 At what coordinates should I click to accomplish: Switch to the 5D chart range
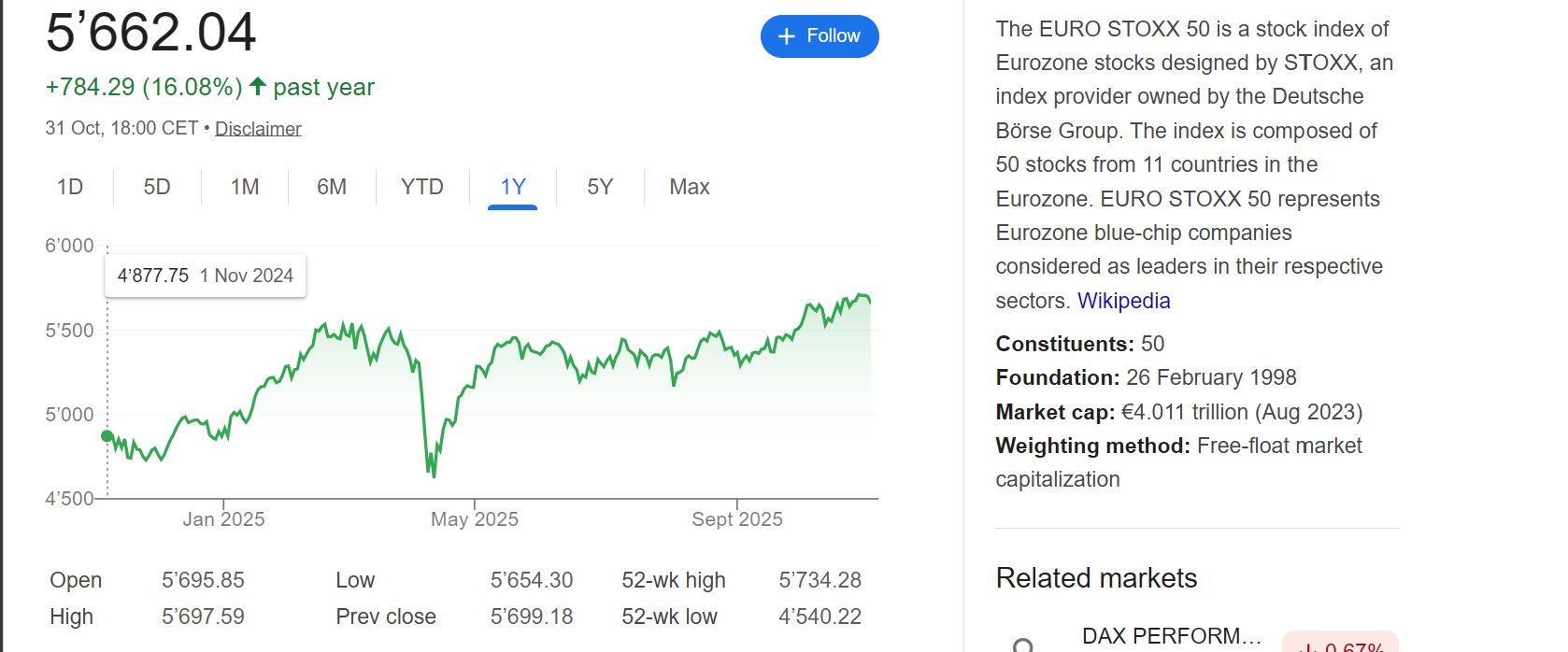(x=157, y=187)
